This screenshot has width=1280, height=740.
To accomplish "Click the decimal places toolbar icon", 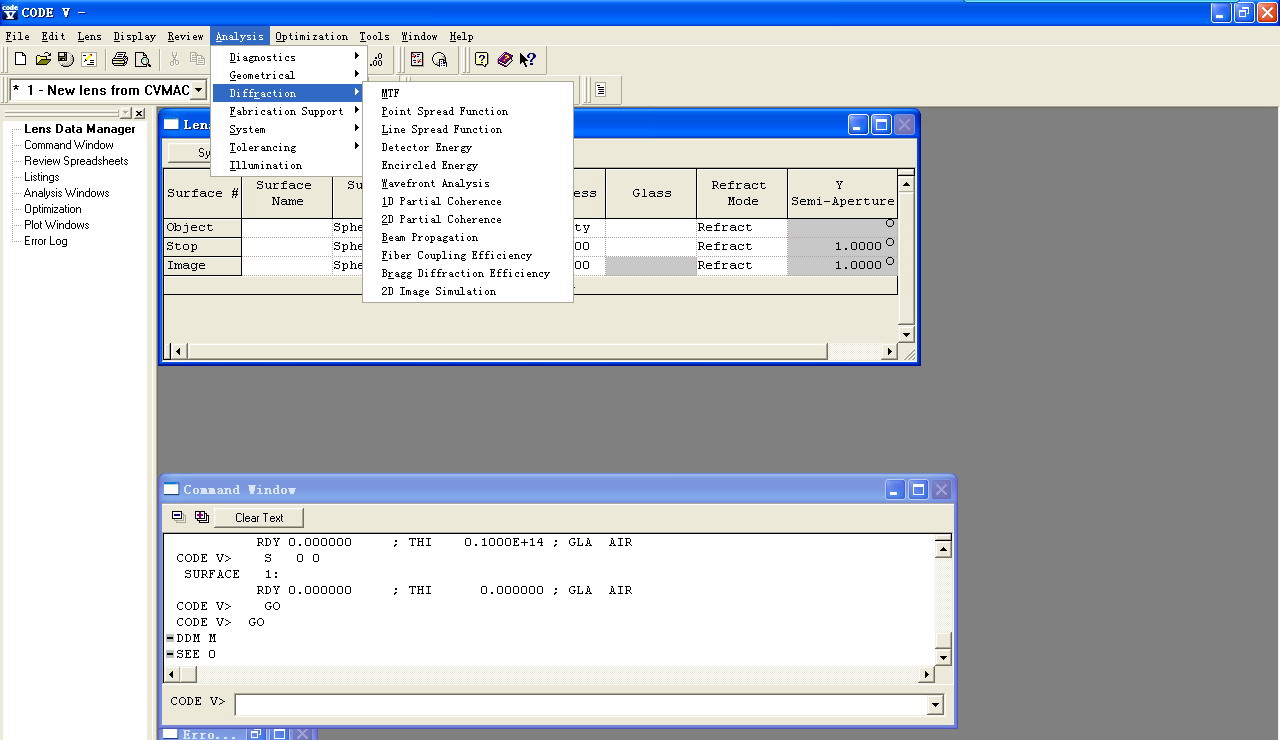I will pos(376,60).
